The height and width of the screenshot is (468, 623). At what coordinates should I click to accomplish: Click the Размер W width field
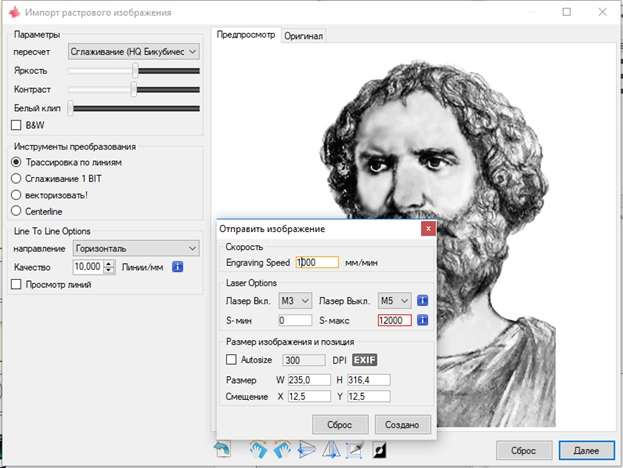click(309, 380)
